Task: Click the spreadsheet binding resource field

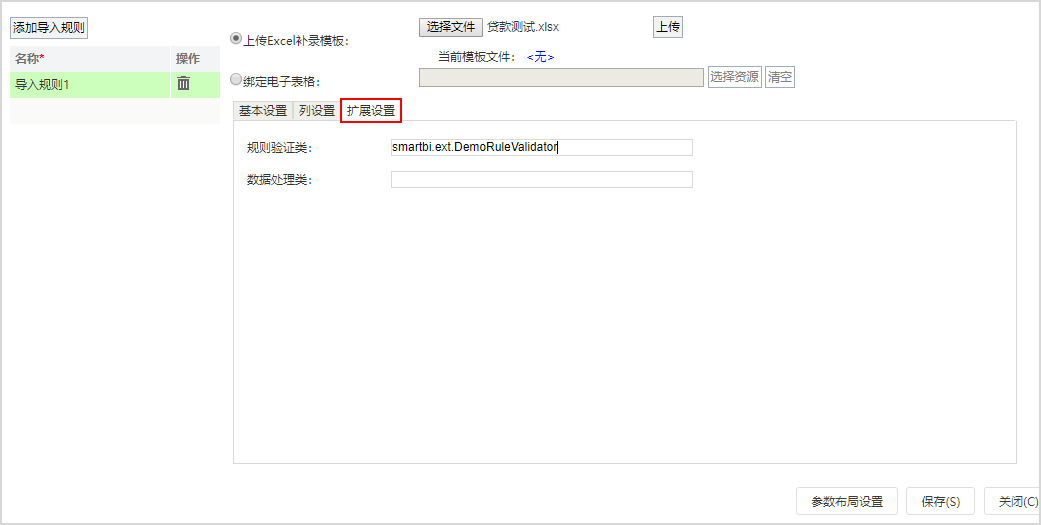Action: (561, 78)
